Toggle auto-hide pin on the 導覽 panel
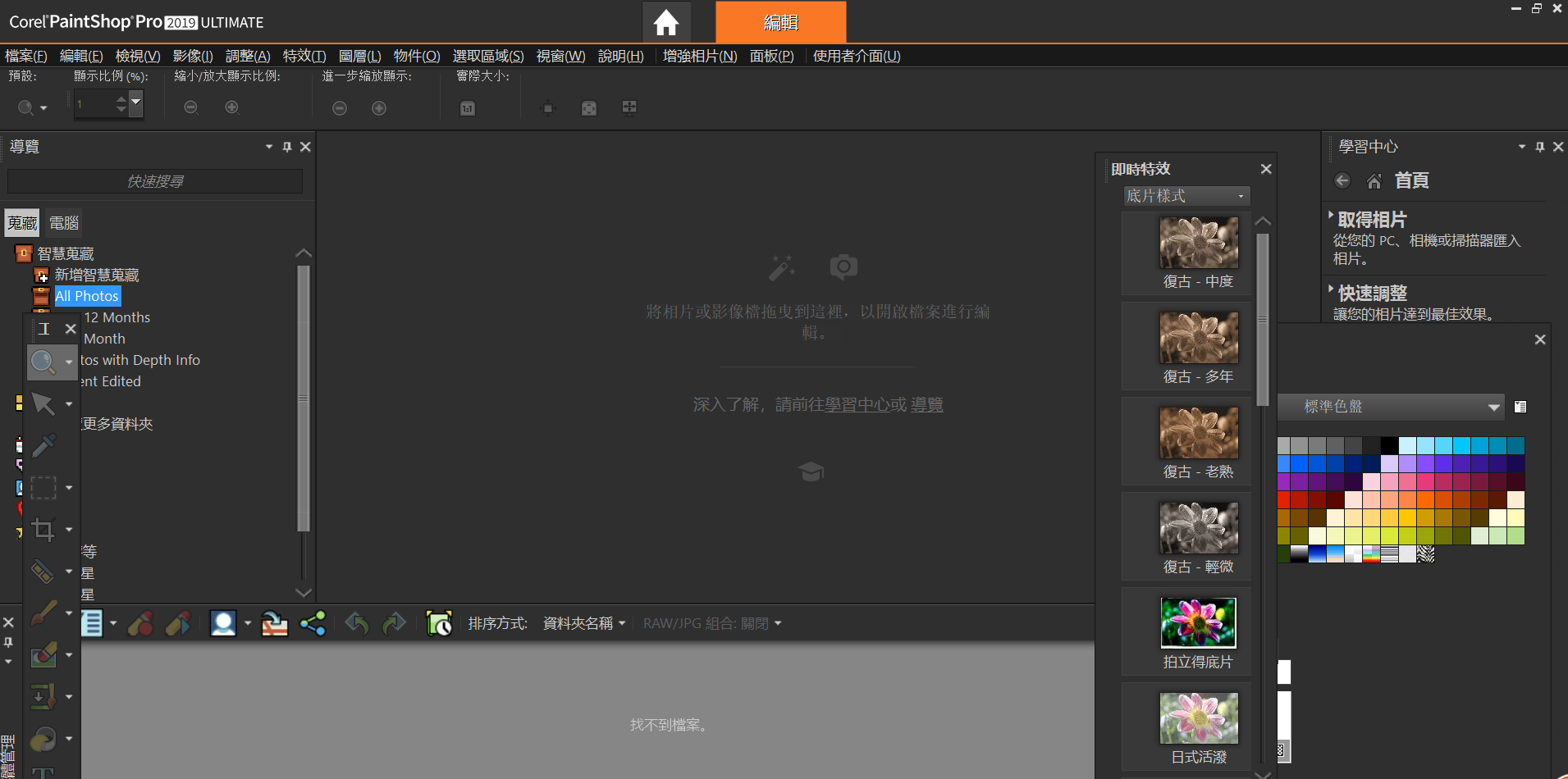This screenshot has height=779, width=1568. pyautogui.click(x=286, y=146)
